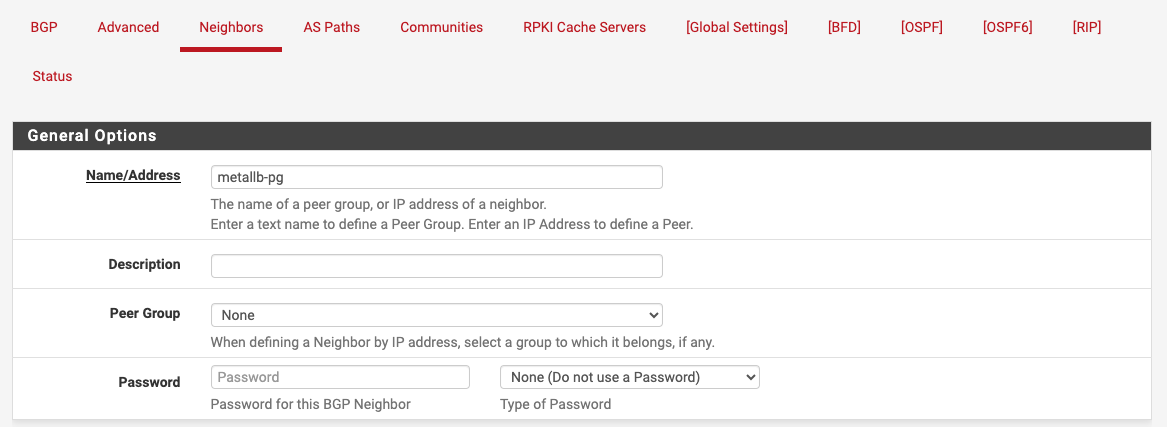The width and height of the screenshot is (1167, 427).
Task: Expand the Peer Group dropdown
Action: [x=436, y=315]
